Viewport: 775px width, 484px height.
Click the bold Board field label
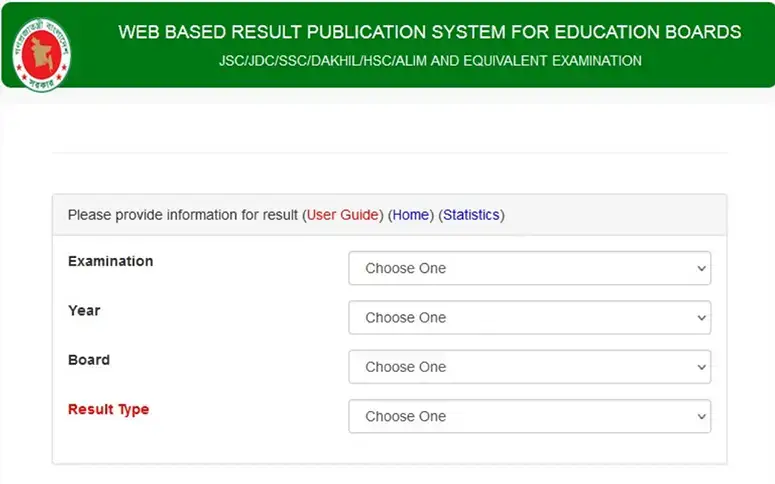tap(89, 360)
